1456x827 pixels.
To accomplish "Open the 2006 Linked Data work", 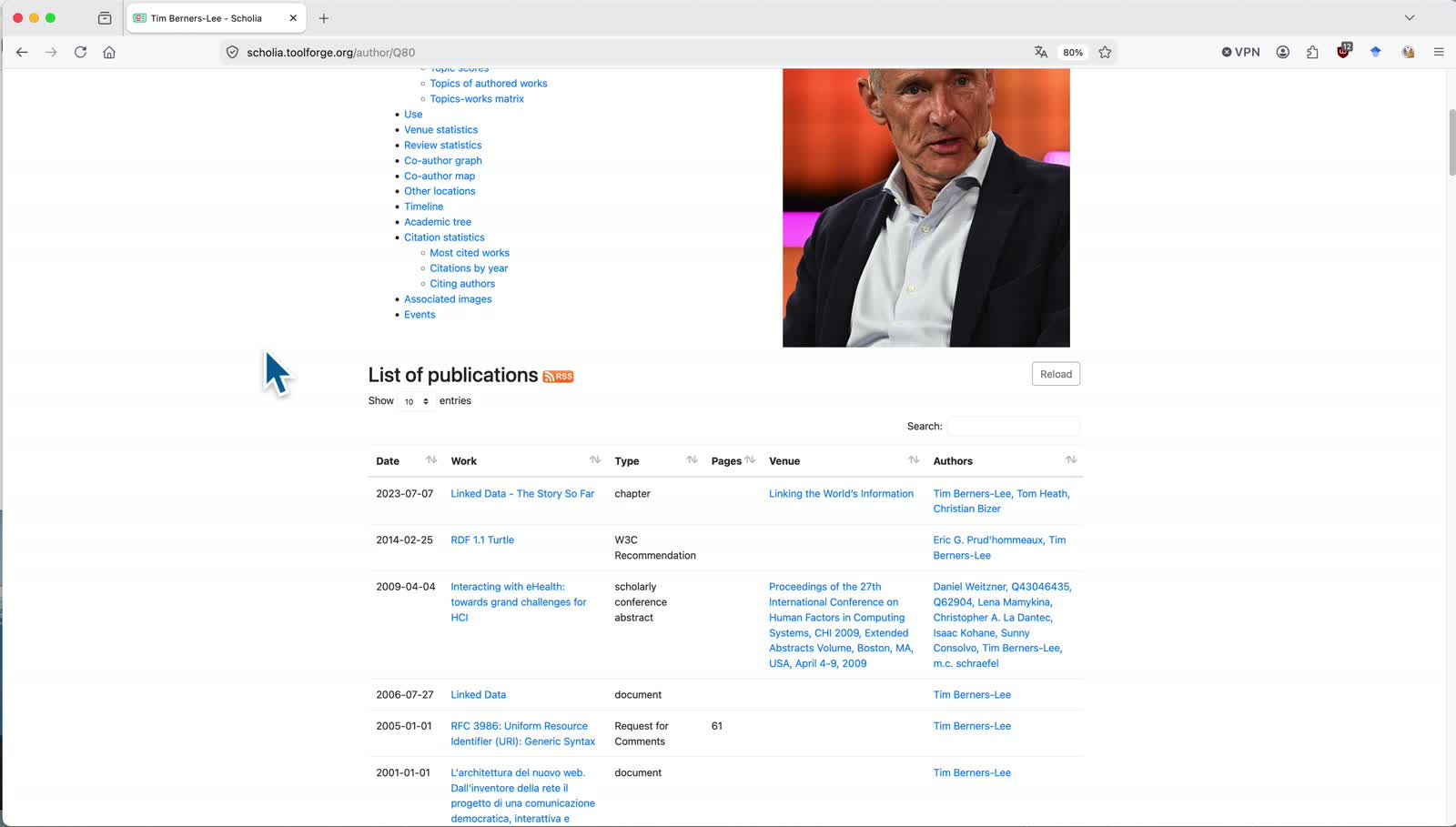I will pos(478,695).
